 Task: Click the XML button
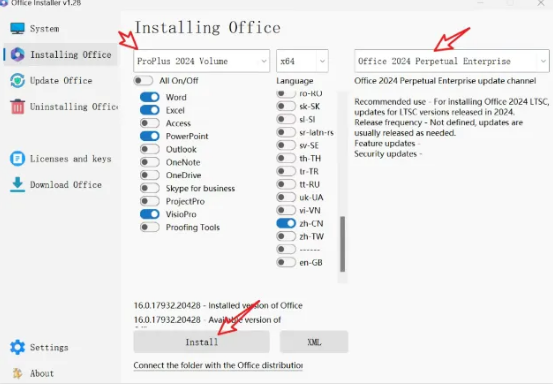tap(314, 342)
